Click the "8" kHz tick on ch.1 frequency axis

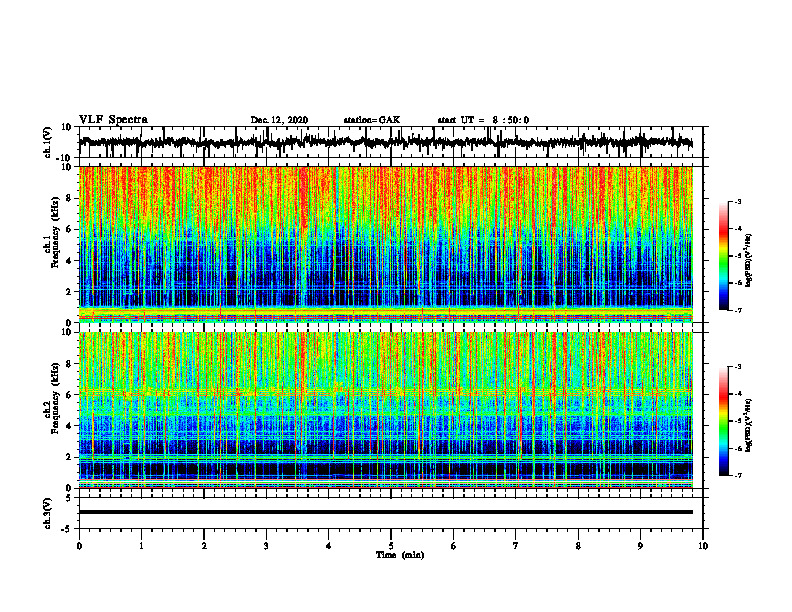pyautogui.click(x=70, y=198)
